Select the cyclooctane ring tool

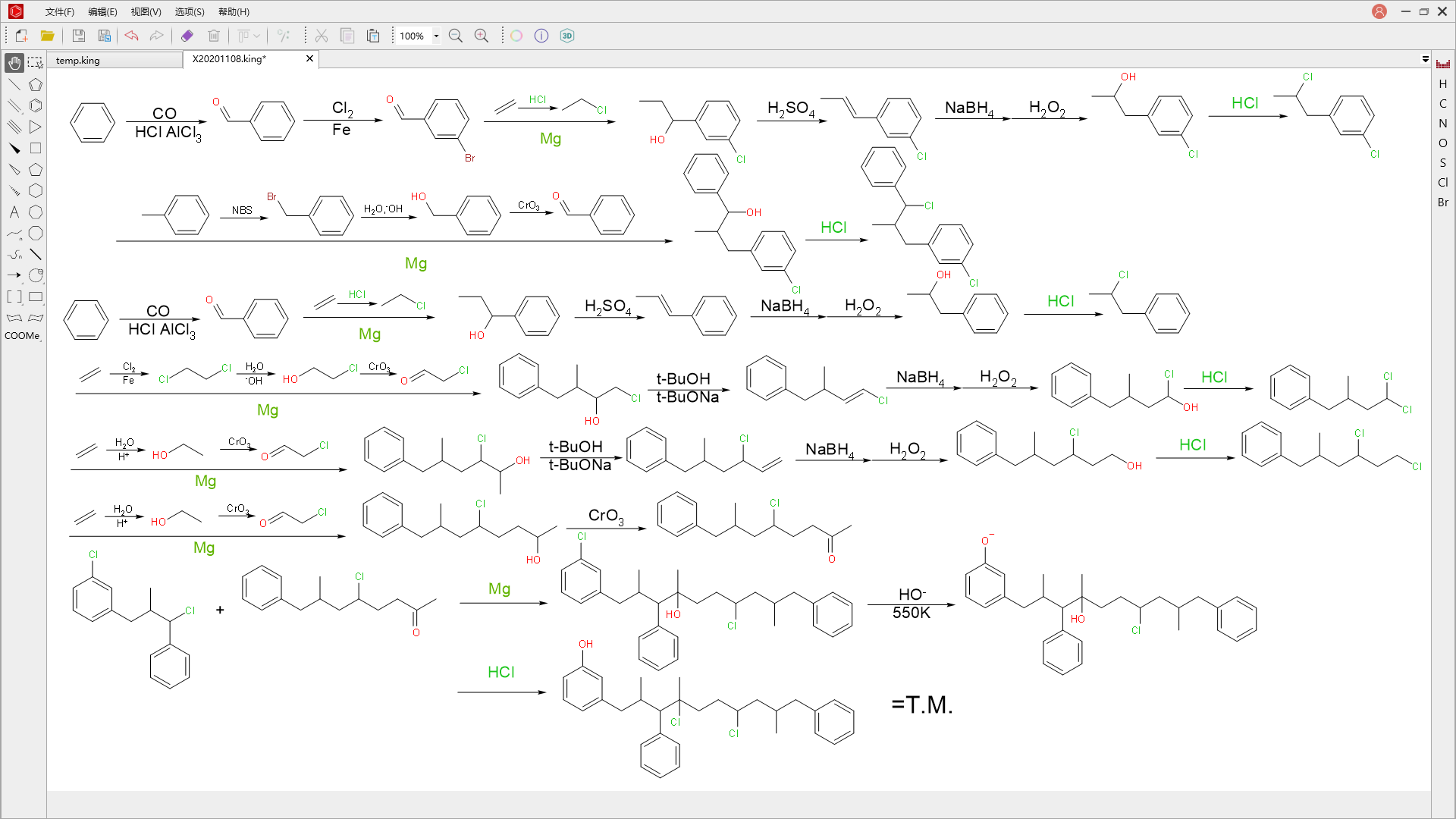[36, 233]
